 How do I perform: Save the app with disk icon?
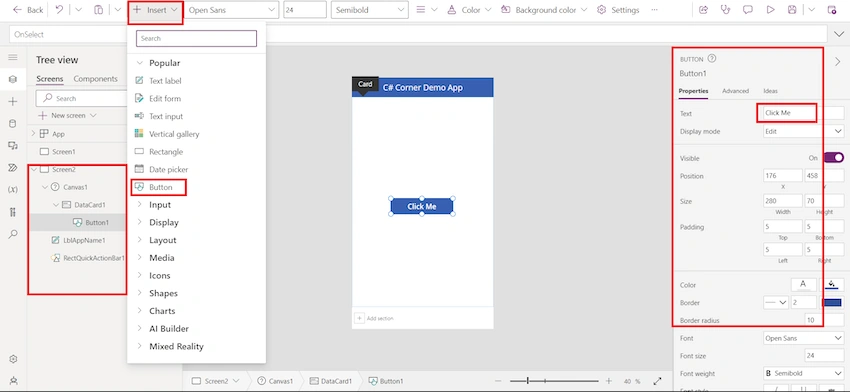coord(792,10)
